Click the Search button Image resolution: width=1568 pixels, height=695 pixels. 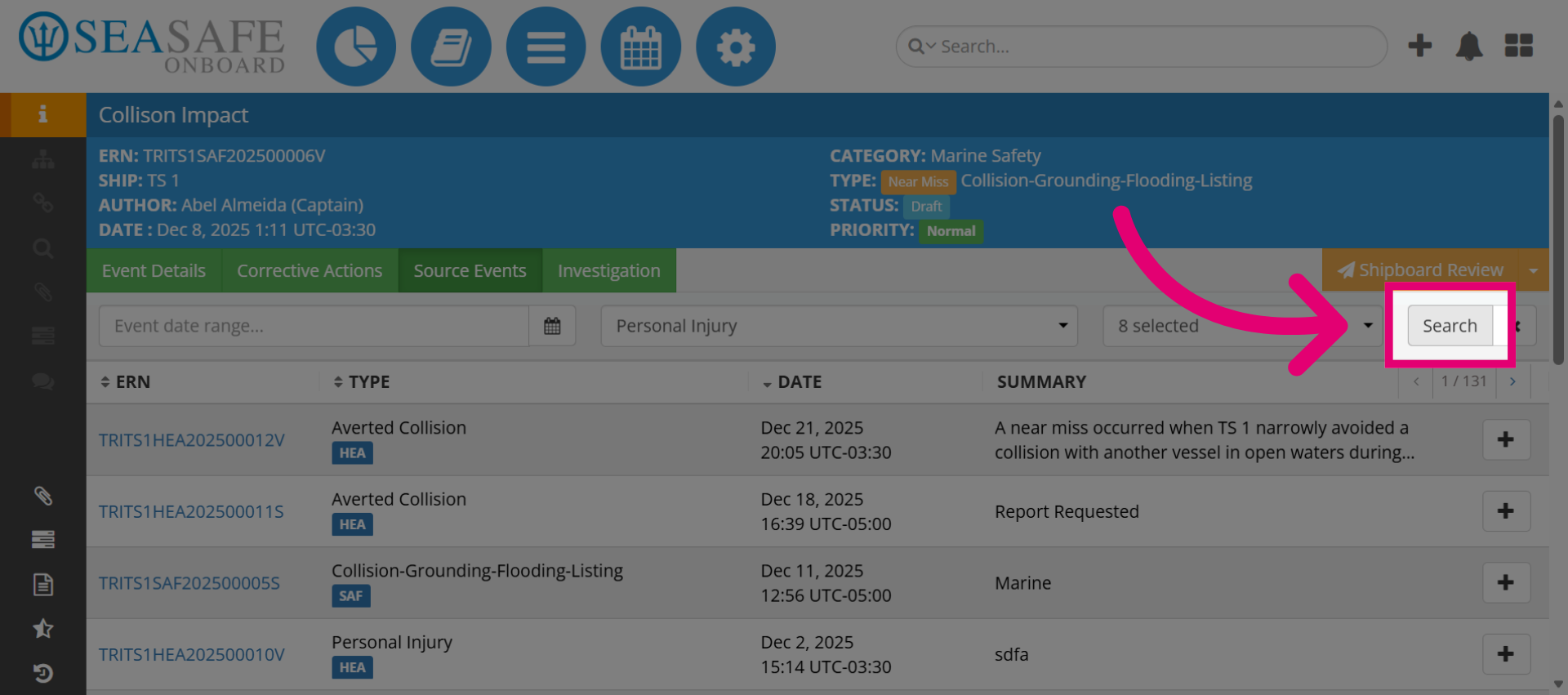(1450, 326)
